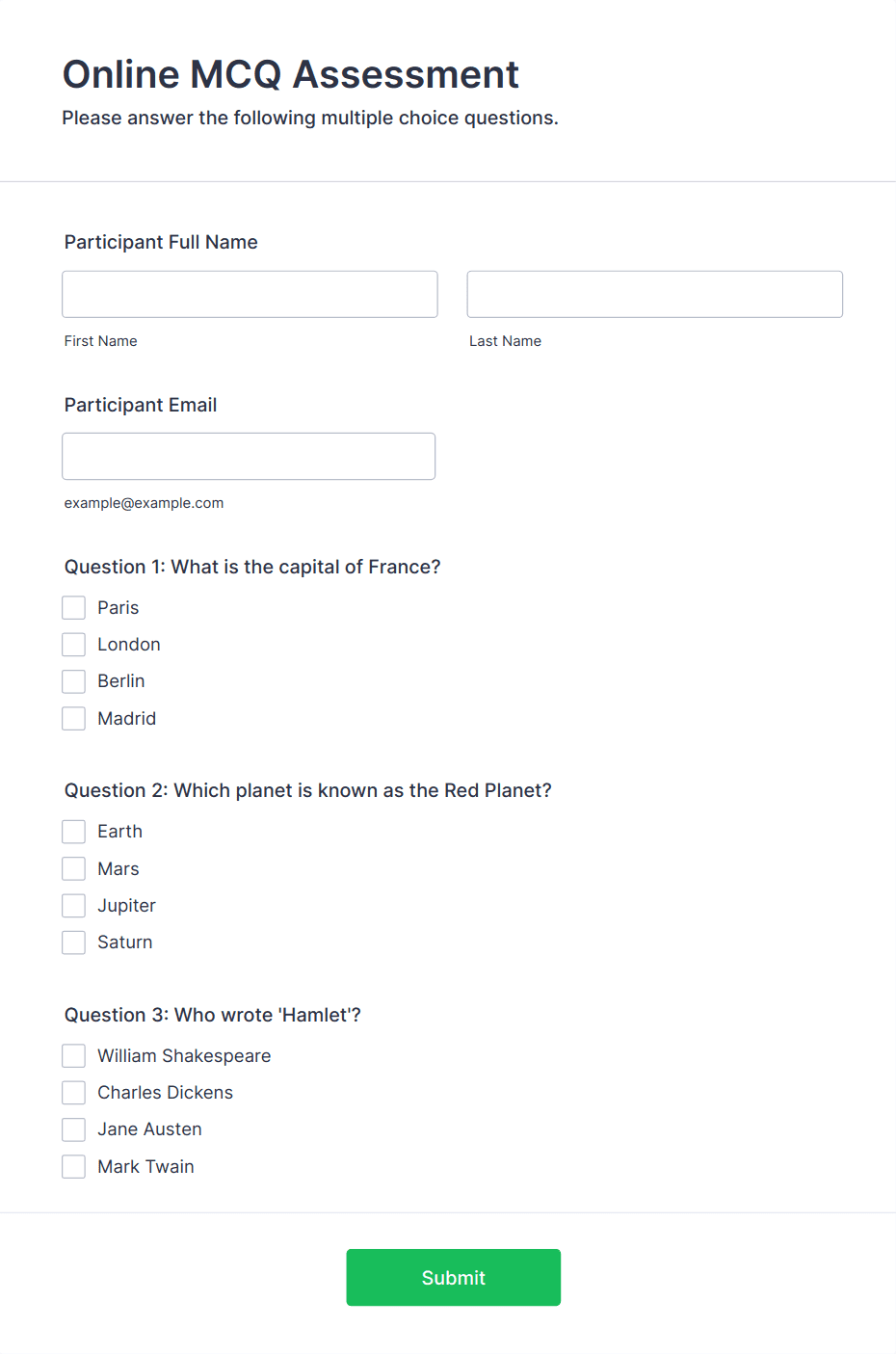Select Mars for the Red Planet question
The height and width of the screenshot is (1354, 896).
(x=73, y=868)
